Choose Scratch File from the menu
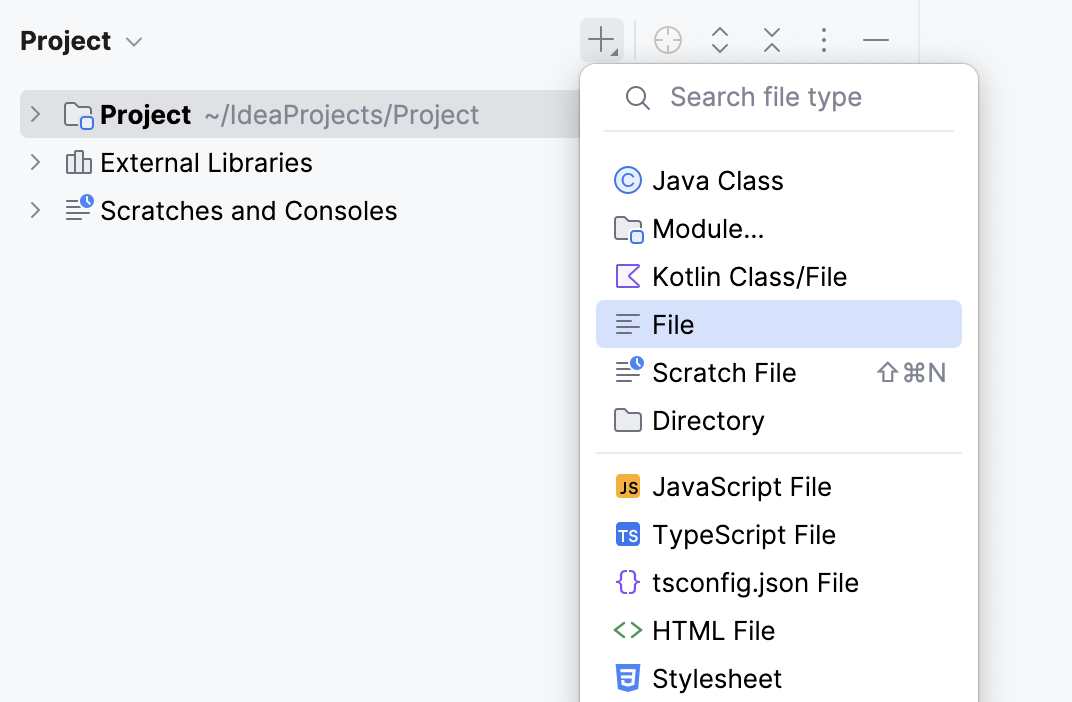1072x702 pixels. coord(724,372)
